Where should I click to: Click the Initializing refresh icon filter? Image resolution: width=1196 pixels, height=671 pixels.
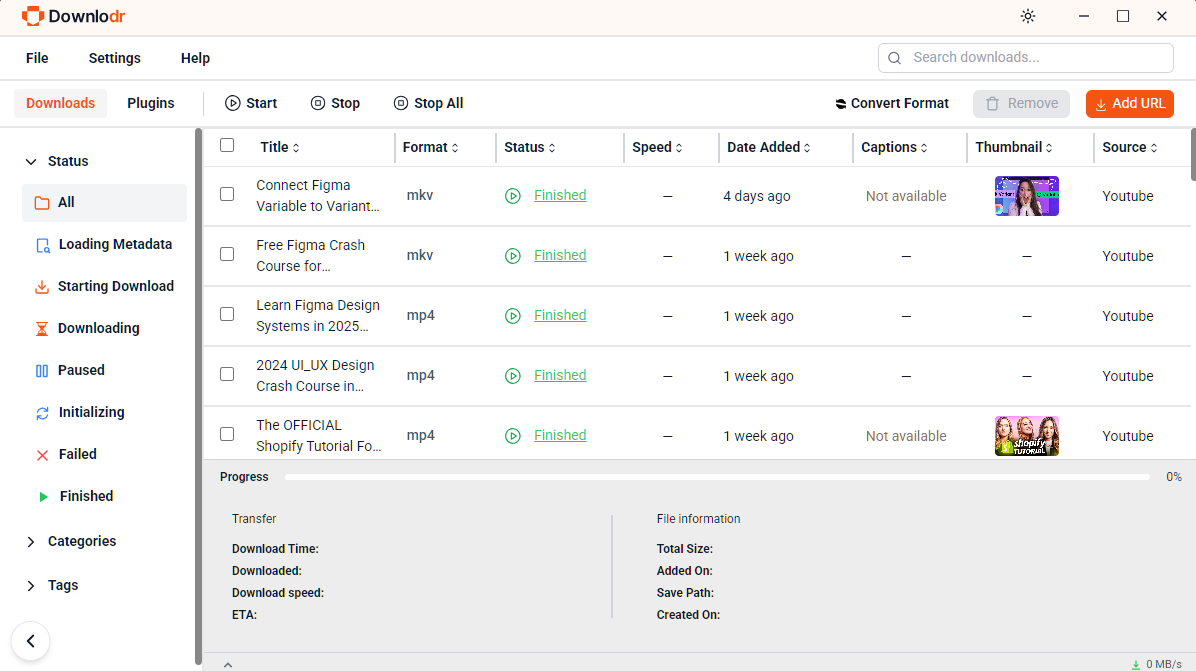(x=42, y=412)
